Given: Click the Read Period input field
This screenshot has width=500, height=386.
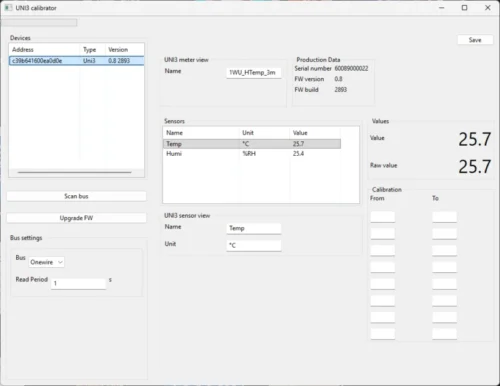Looking at the screenshot, I should [78, 283].
